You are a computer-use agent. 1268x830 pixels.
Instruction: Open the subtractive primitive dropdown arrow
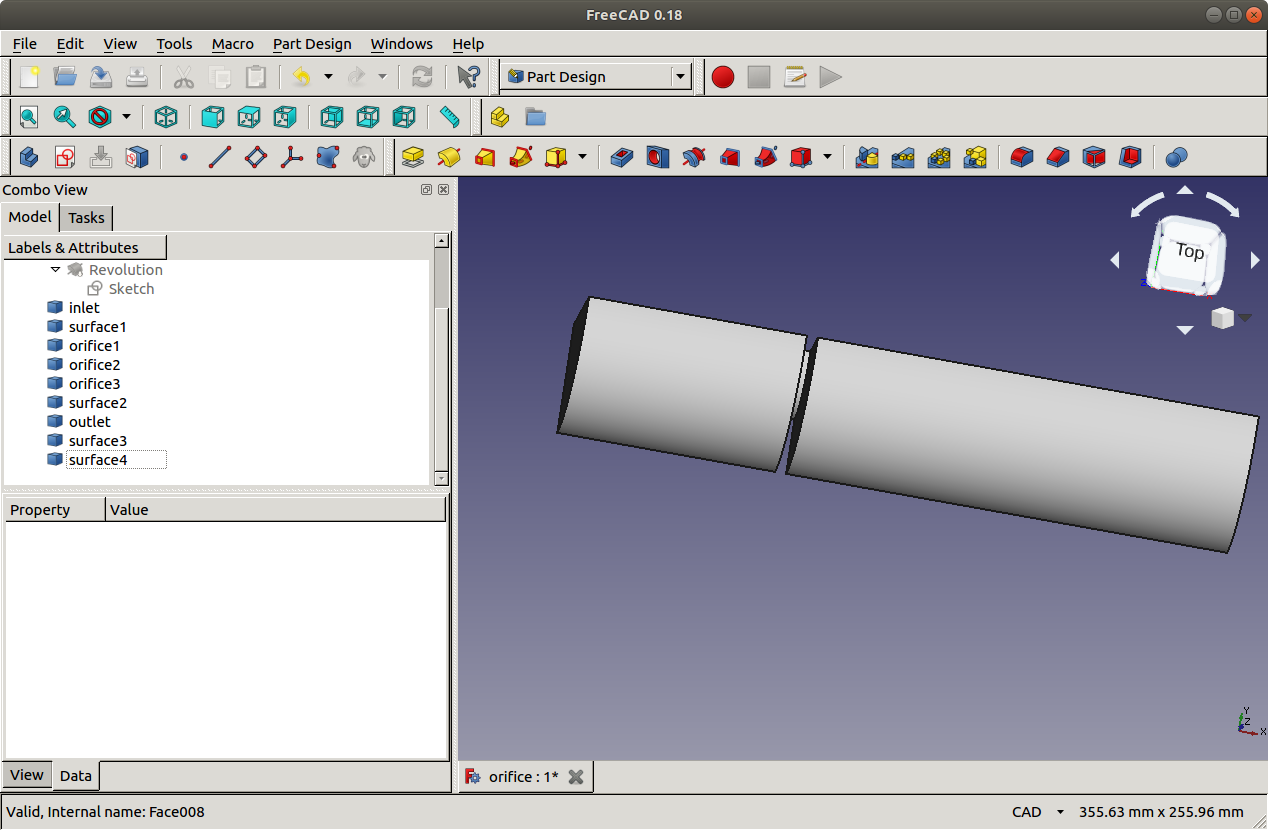coord(827,157)
